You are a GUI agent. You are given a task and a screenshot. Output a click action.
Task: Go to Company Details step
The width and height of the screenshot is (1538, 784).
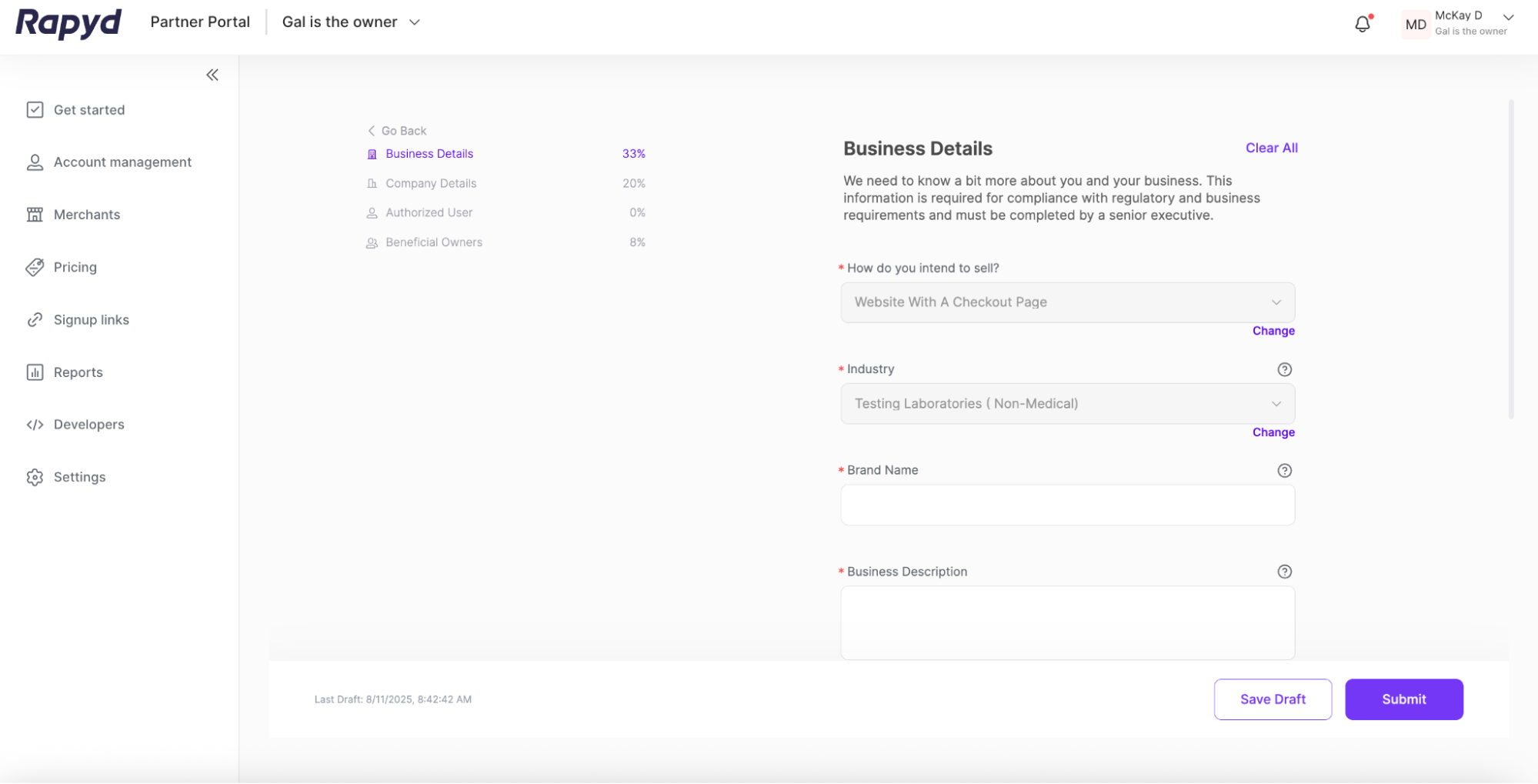(x=430, y=183)
